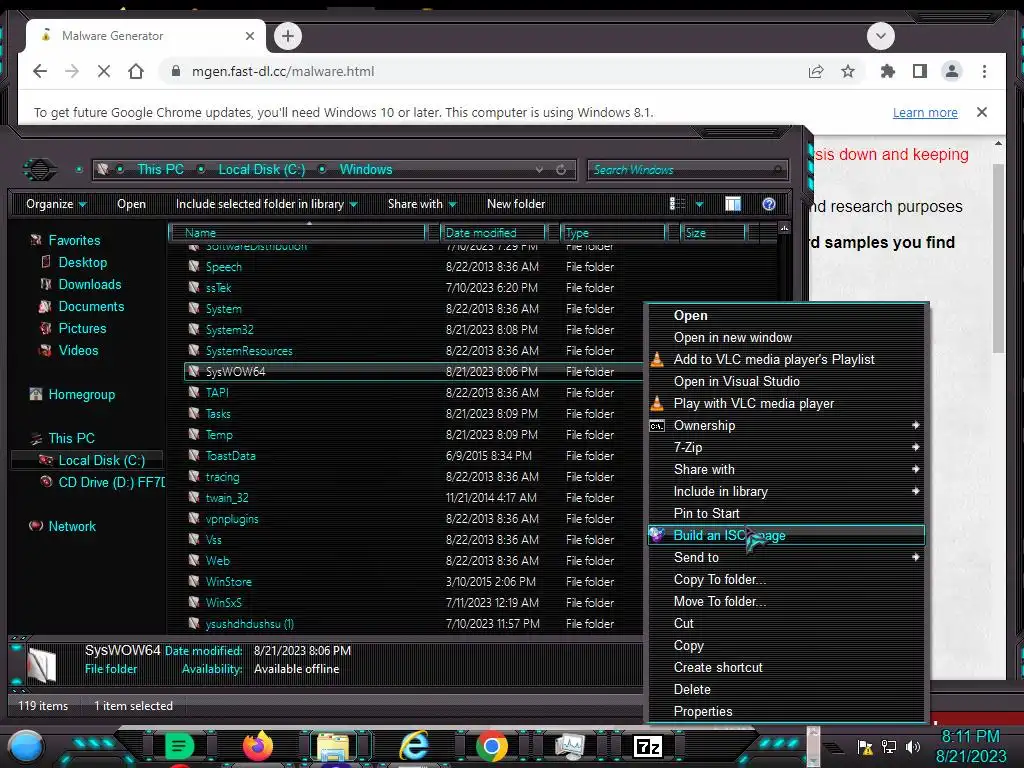Open File Explorer taskbar icon
Image resolution: width=1024 pixels, height=768 pixels.
(x=333, y=746)
